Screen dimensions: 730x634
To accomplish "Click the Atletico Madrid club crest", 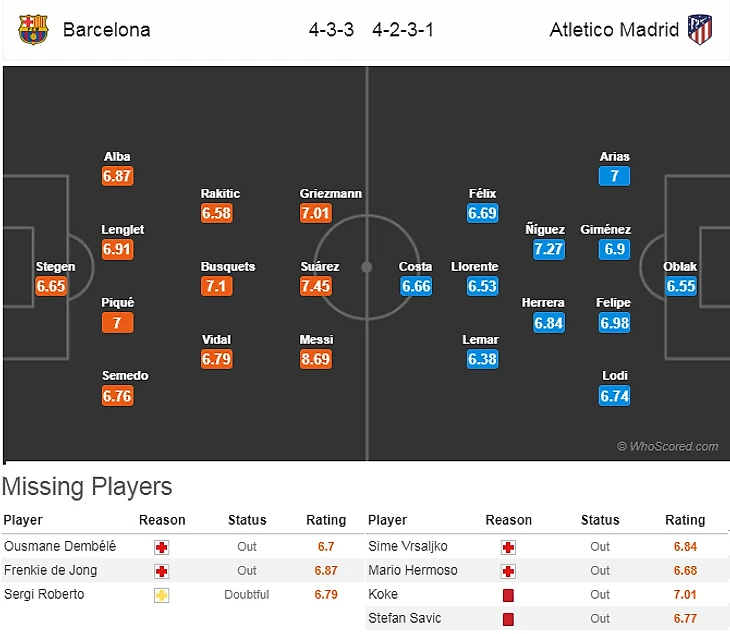I will coord(700,29).
